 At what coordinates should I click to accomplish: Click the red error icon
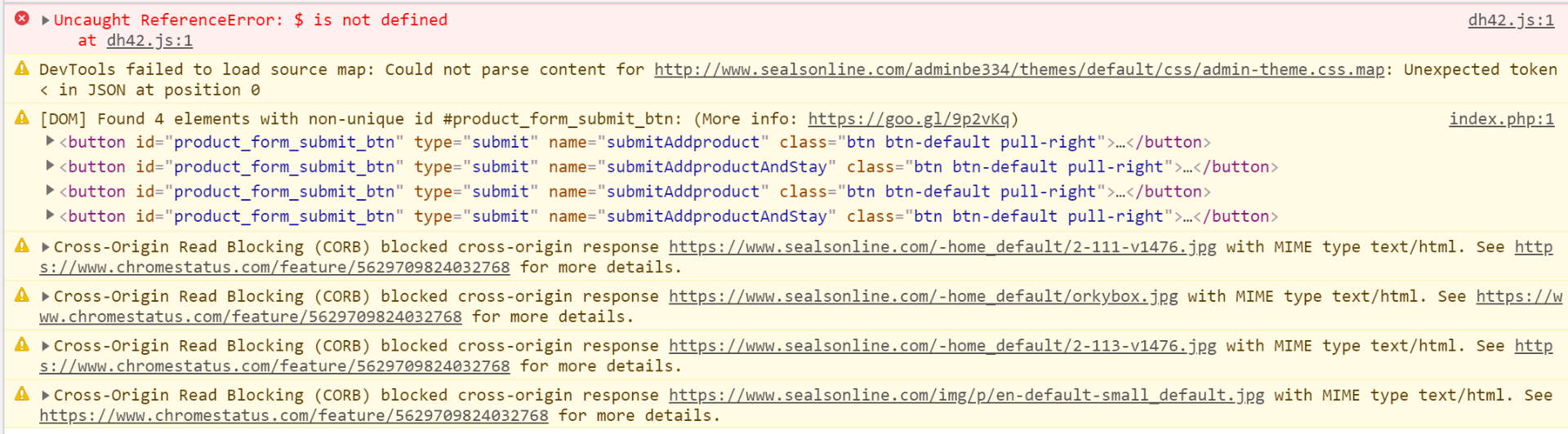click(22, 18)
